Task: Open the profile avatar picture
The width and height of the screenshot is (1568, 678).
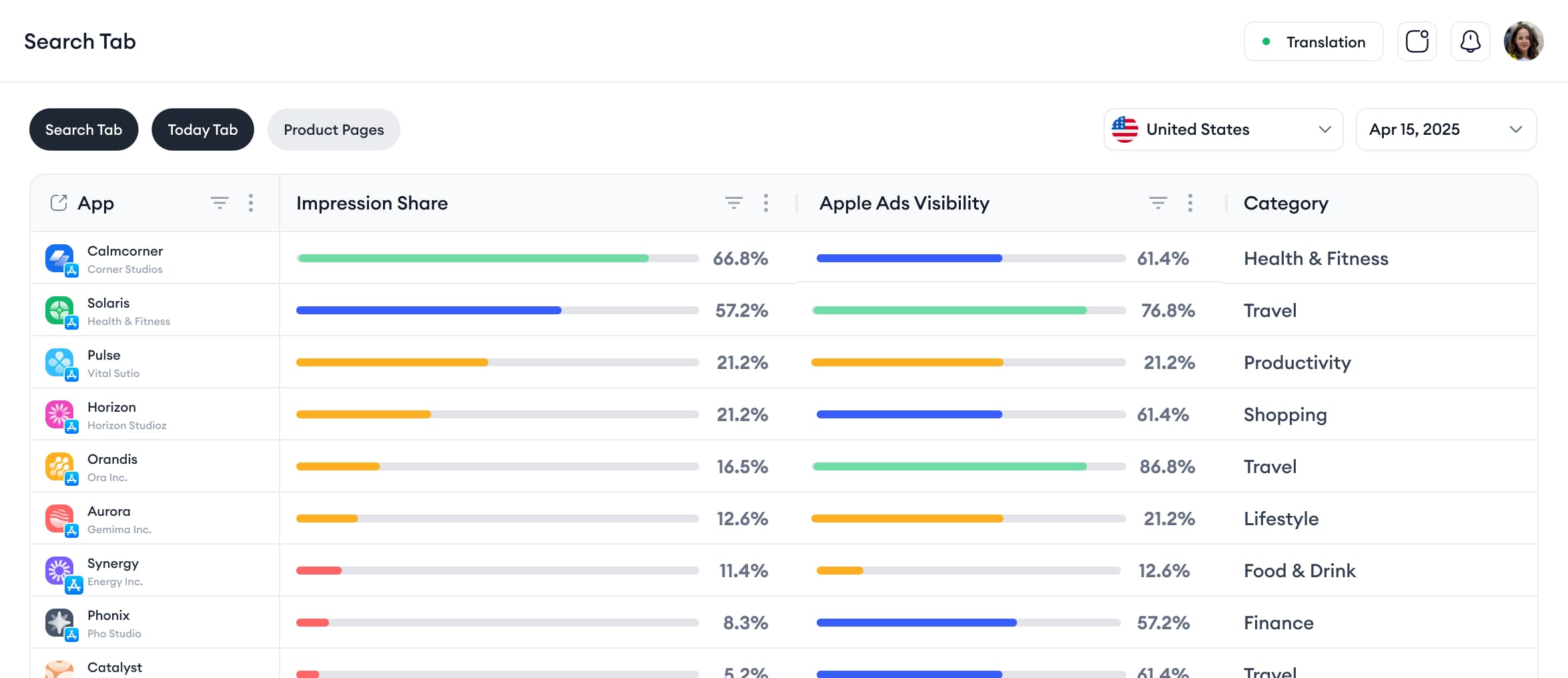Action: [x=1523, y=41]
